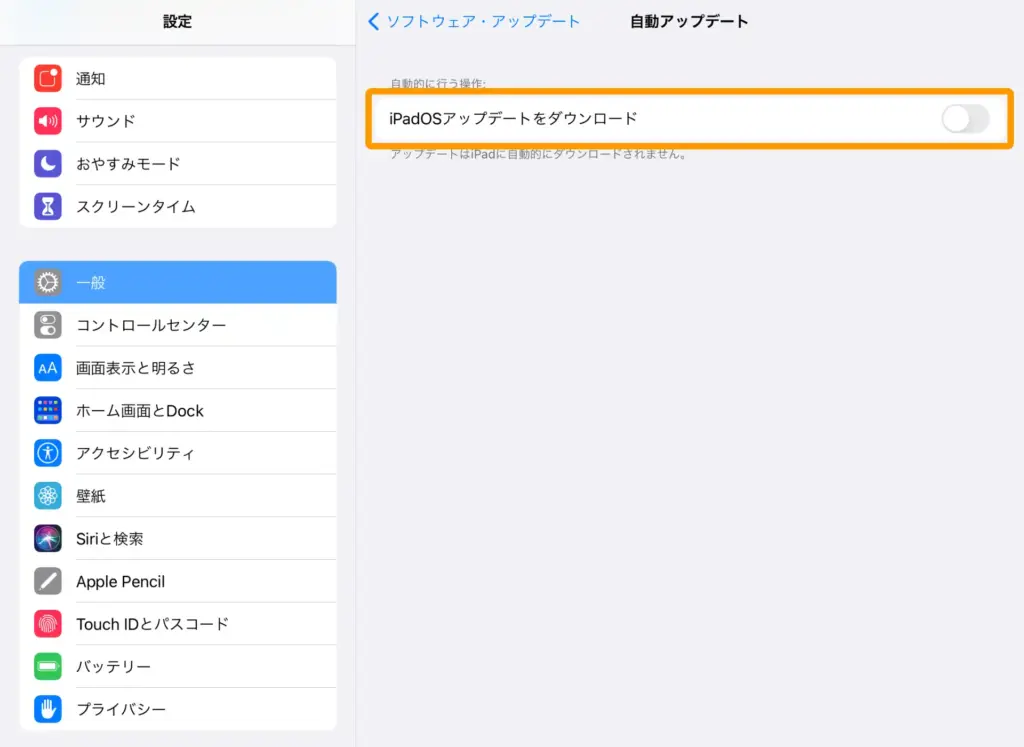This screenshot has height=747, width=1024.
Task: Click the 画面表示と明るさ AA icon
Action: tap(47, 367)
